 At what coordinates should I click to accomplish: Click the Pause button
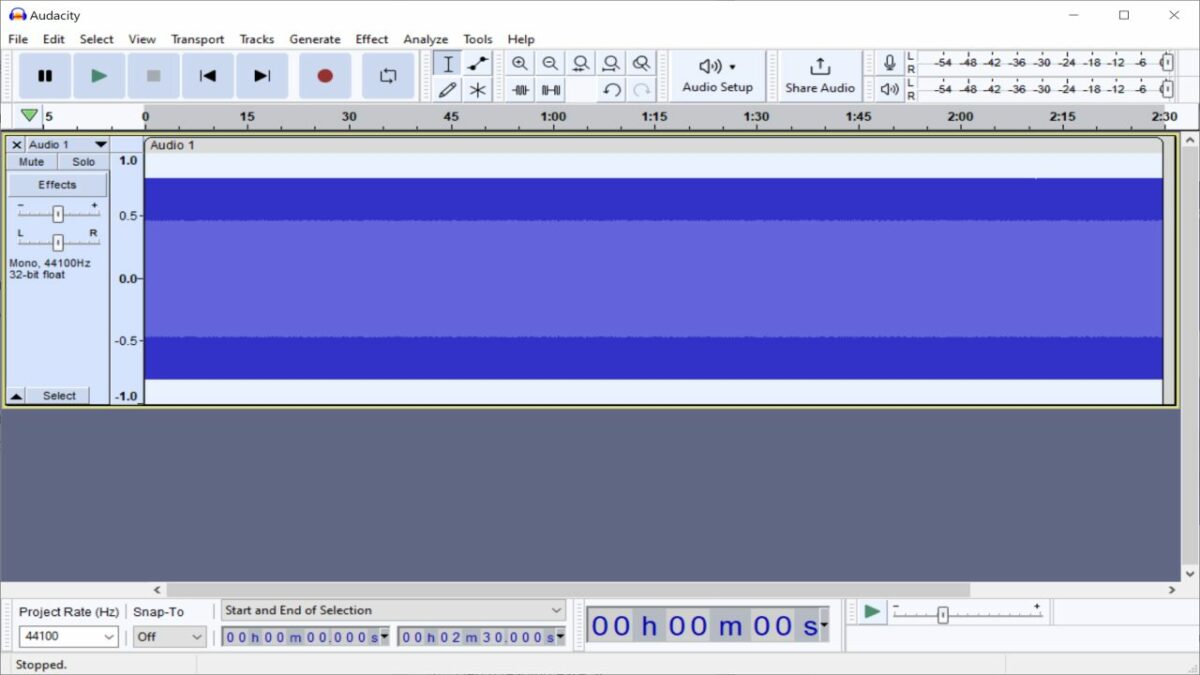click(45, 76)
